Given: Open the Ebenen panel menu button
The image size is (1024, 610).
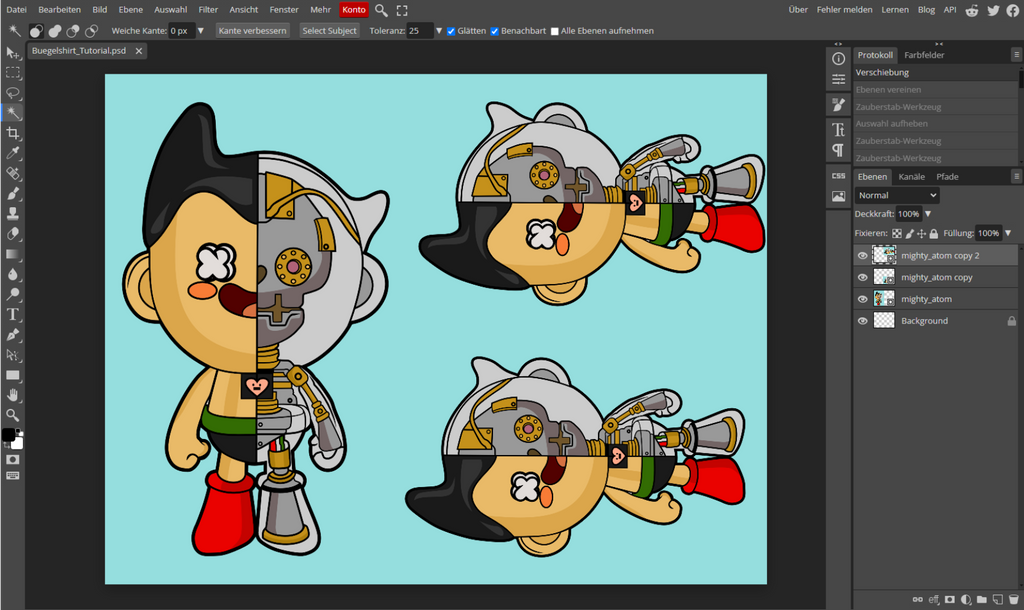Looking at the screenshot, I should coord(1016,176).
